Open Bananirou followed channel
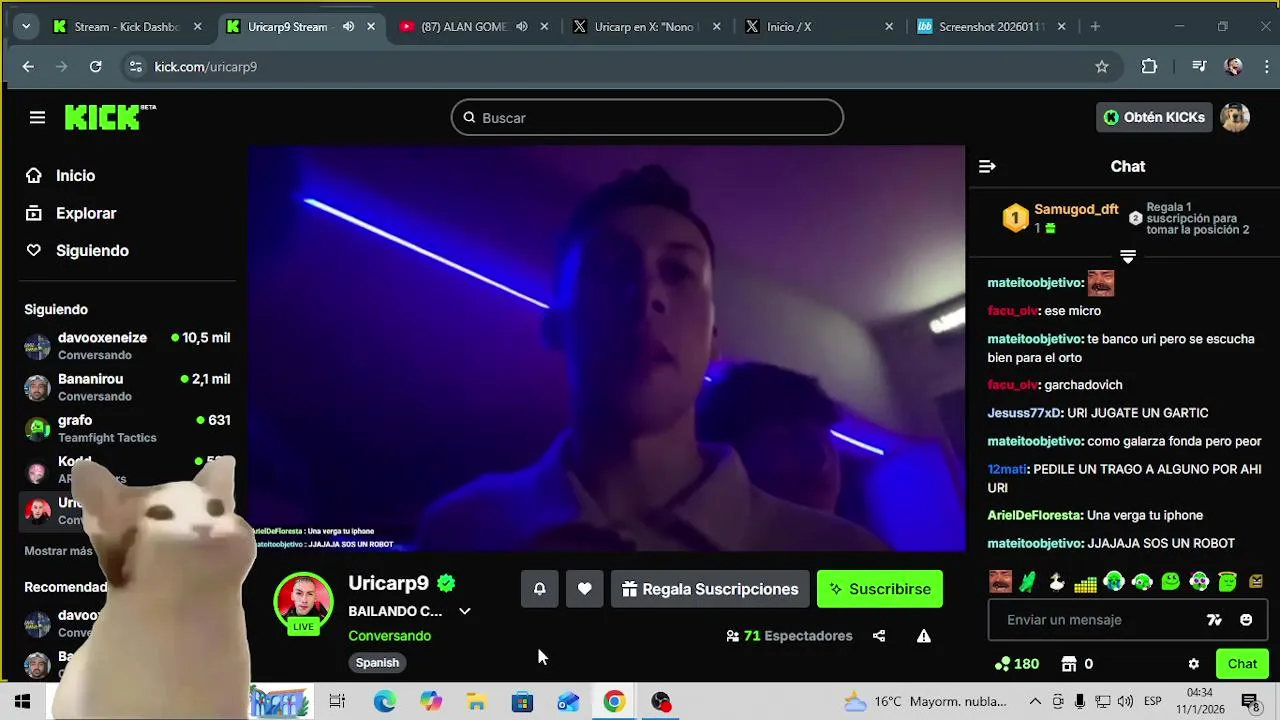The image size is (1280, 720). coord(127,387)
